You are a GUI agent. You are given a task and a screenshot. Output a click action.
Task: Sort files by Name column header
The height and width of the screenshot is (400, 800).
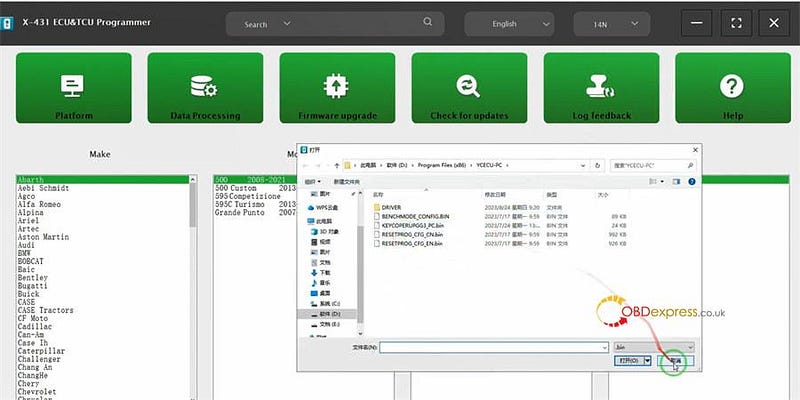pos(378,195)
